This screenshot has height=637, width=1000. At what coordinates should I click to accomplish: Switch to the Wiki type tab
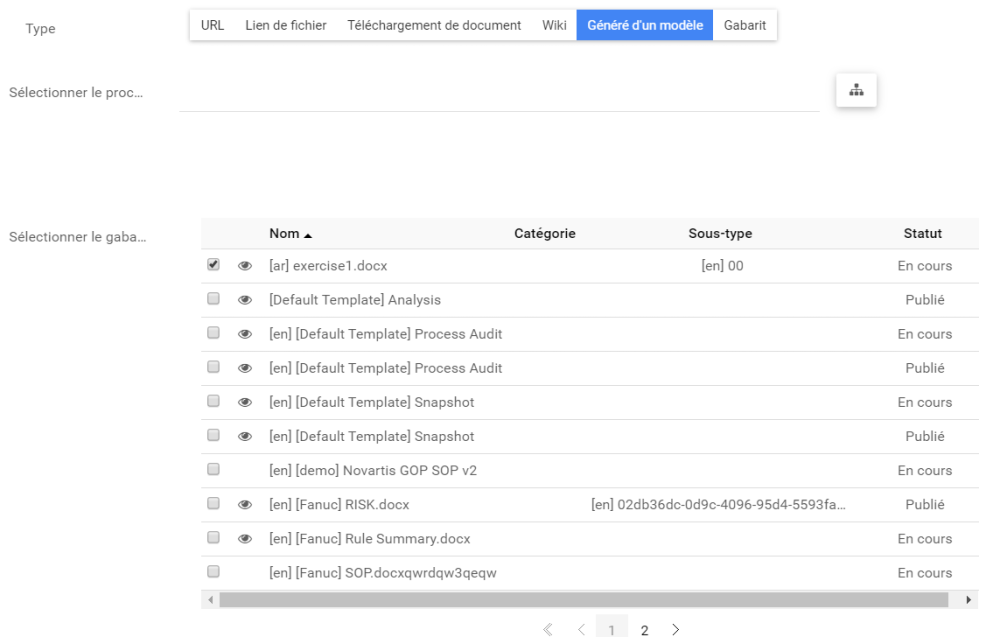pyautogui.click(x=554, y=26)
